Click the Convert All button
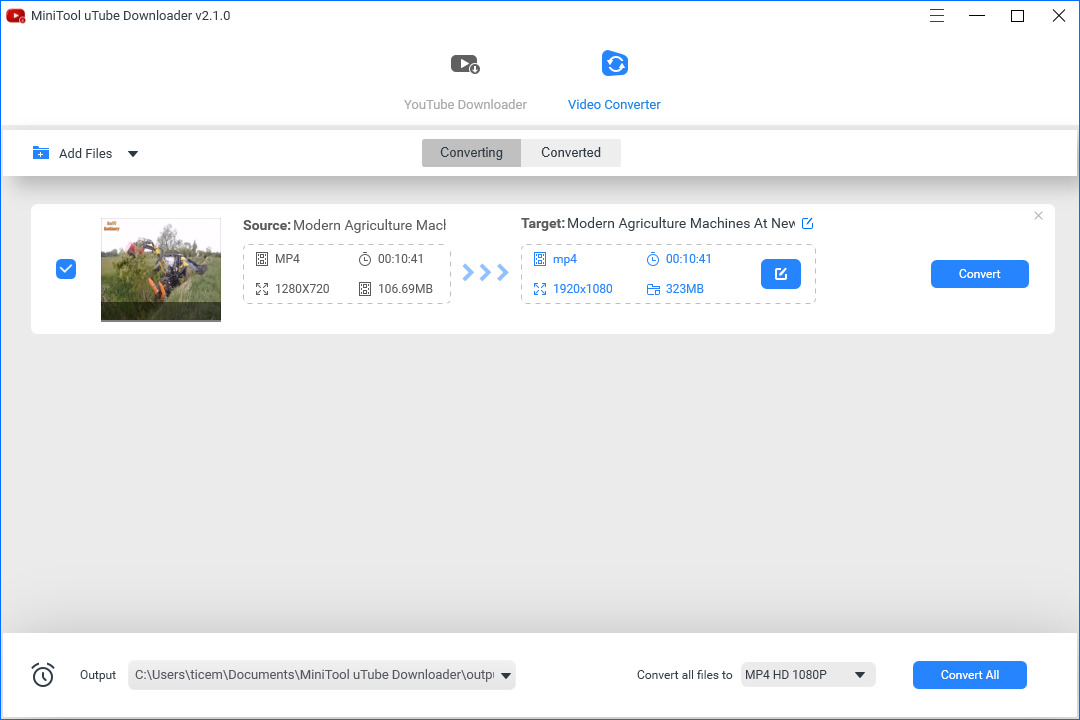The image size is (1080, 720). pyautogui.click(x=970, y=675)
